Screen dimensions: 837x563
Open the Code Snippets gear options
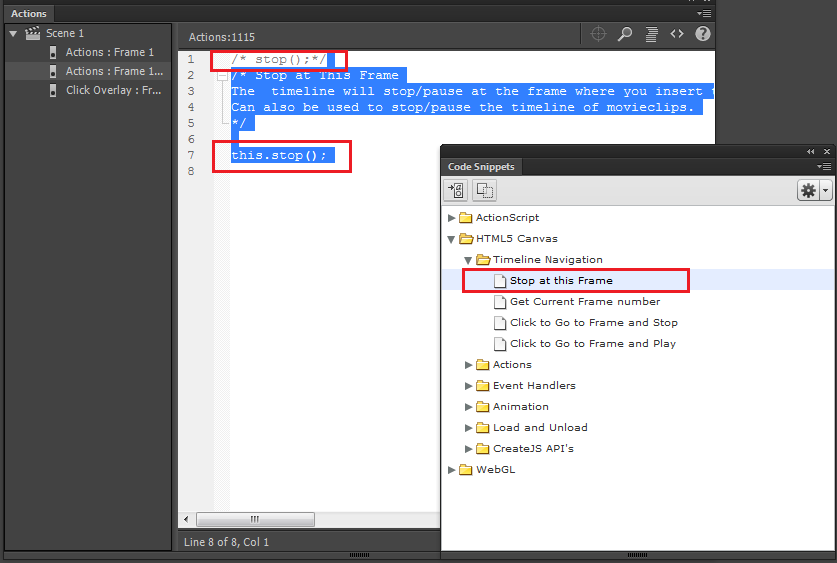tap(809, 190)
